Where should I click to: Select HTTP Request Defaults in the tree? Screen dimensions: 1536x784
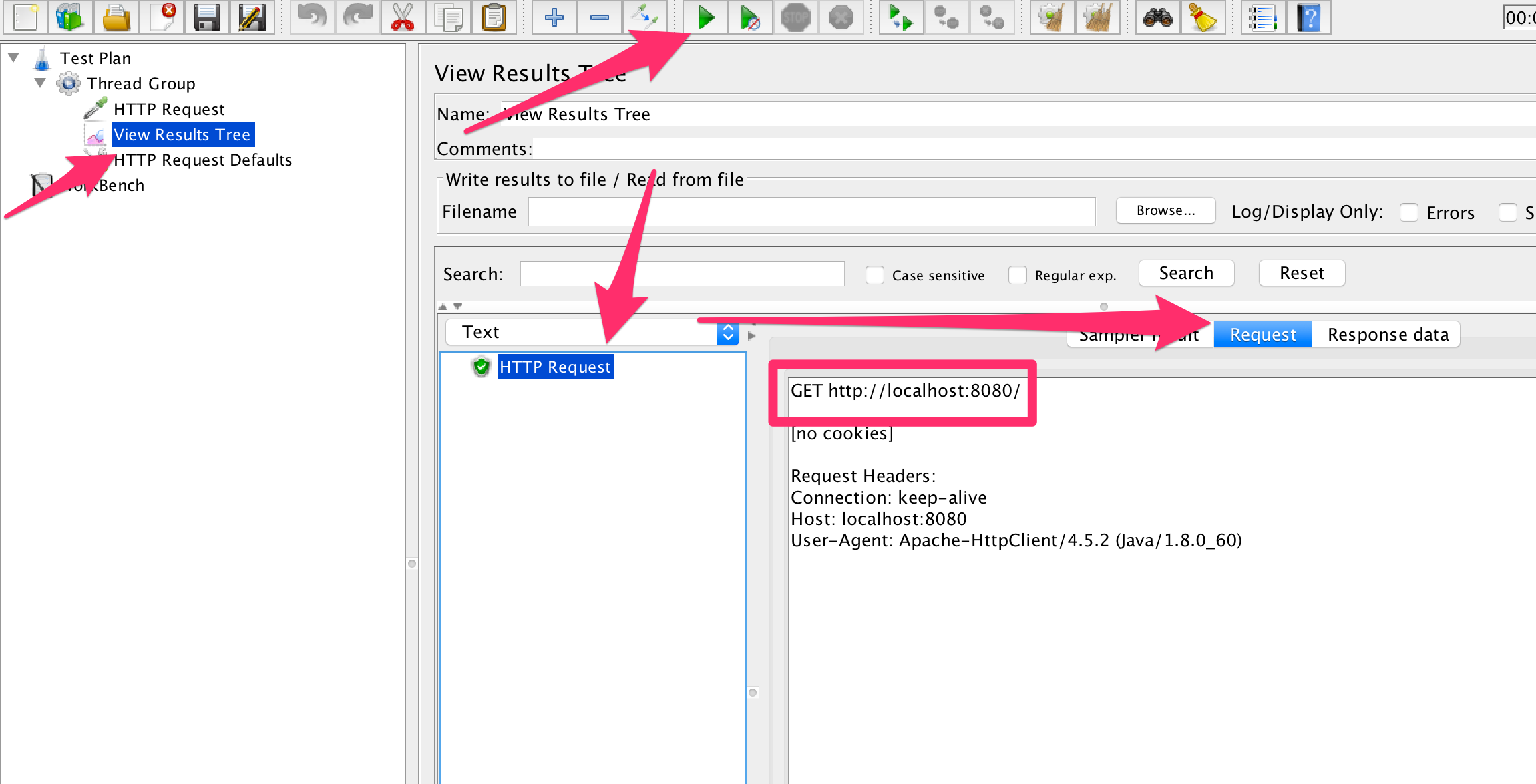[202, 160]
